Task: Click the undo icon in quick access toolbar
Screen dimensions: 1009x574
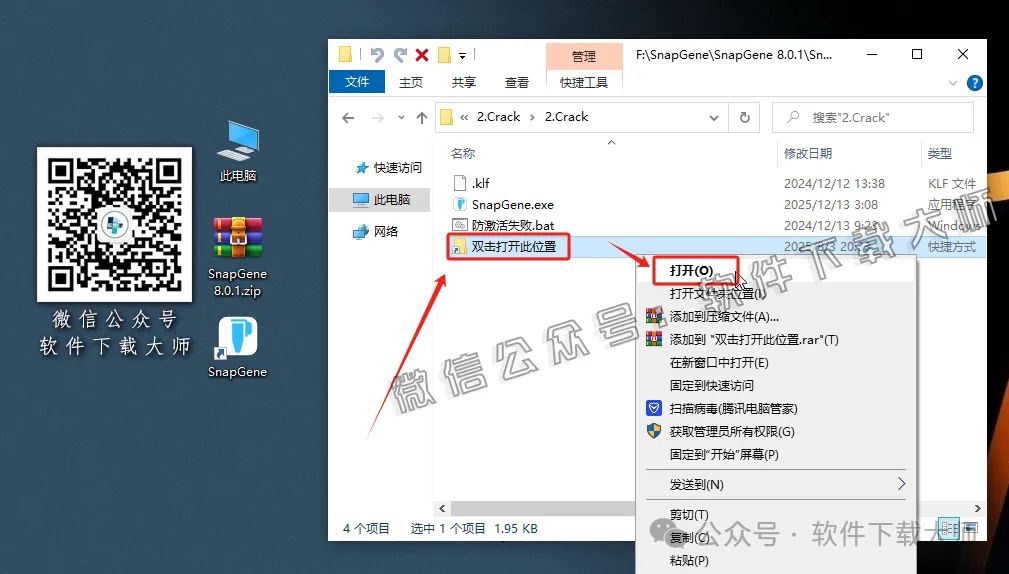Action: click(x=377, y=55)
